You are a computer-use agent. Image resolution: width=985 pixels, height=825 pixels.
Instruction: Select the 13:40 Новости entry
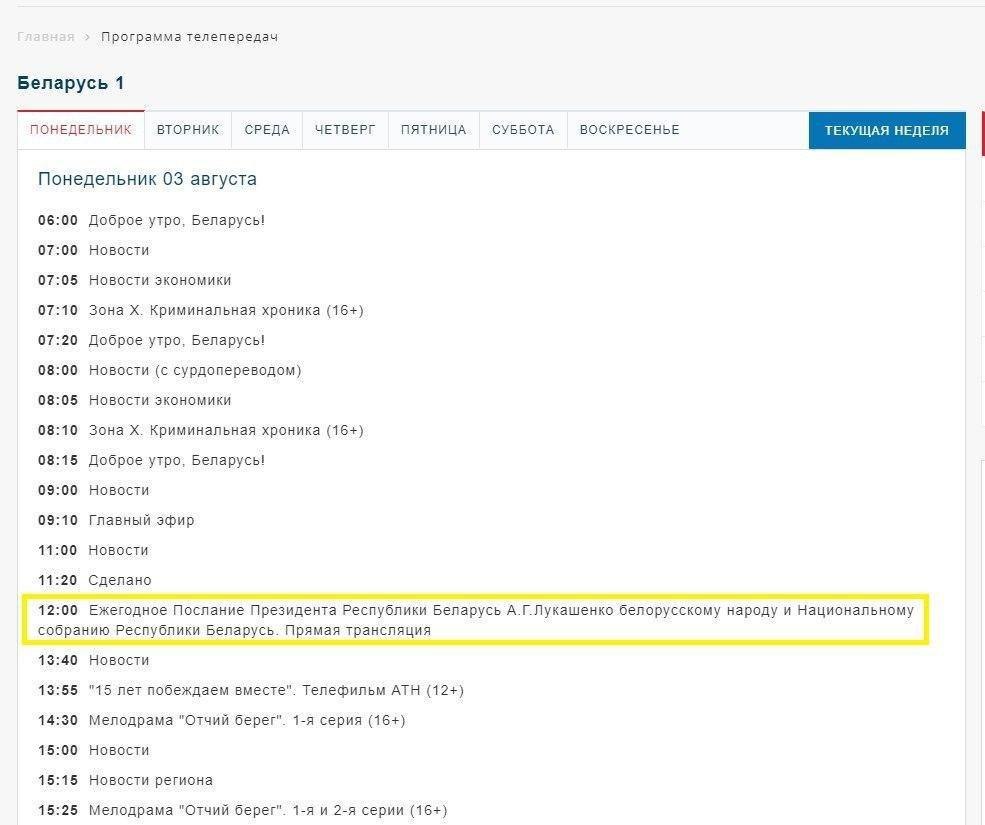click(94, 660)
